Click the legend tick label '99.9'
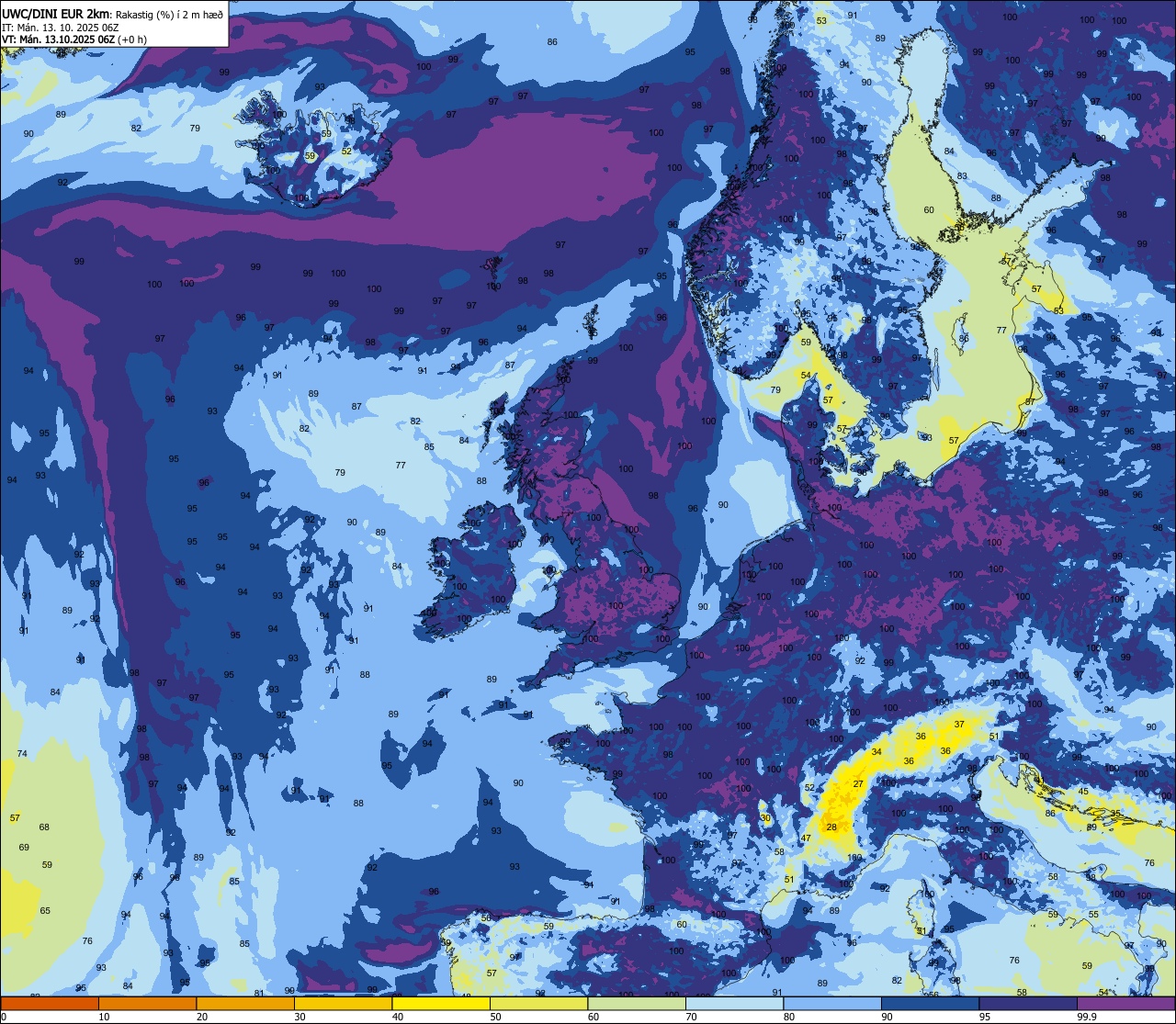 coord(1087,1017)
